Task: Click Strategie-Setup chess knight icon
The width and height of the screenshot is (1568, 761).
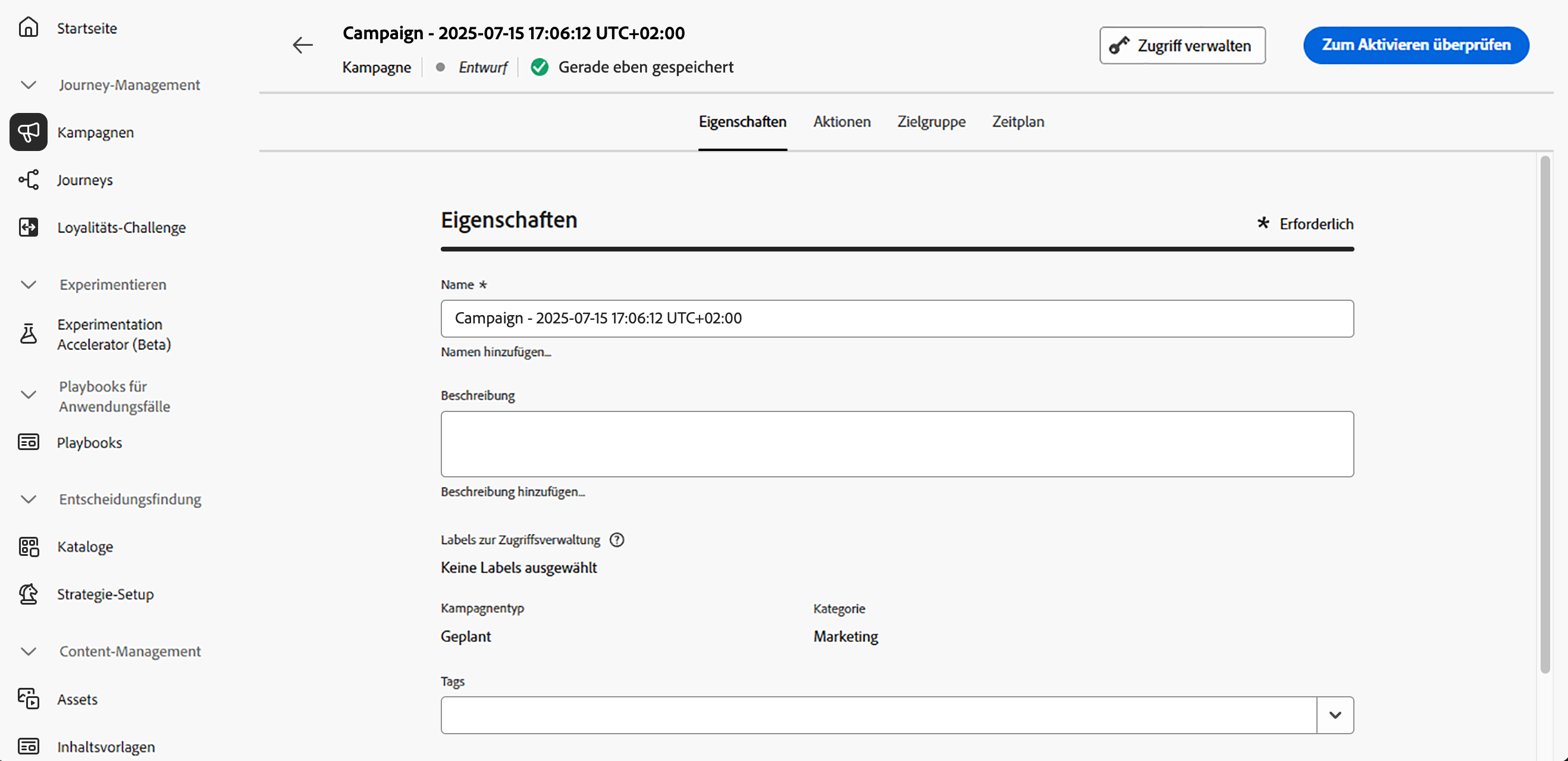Action: pyautogui.click(x=28, y=594)
